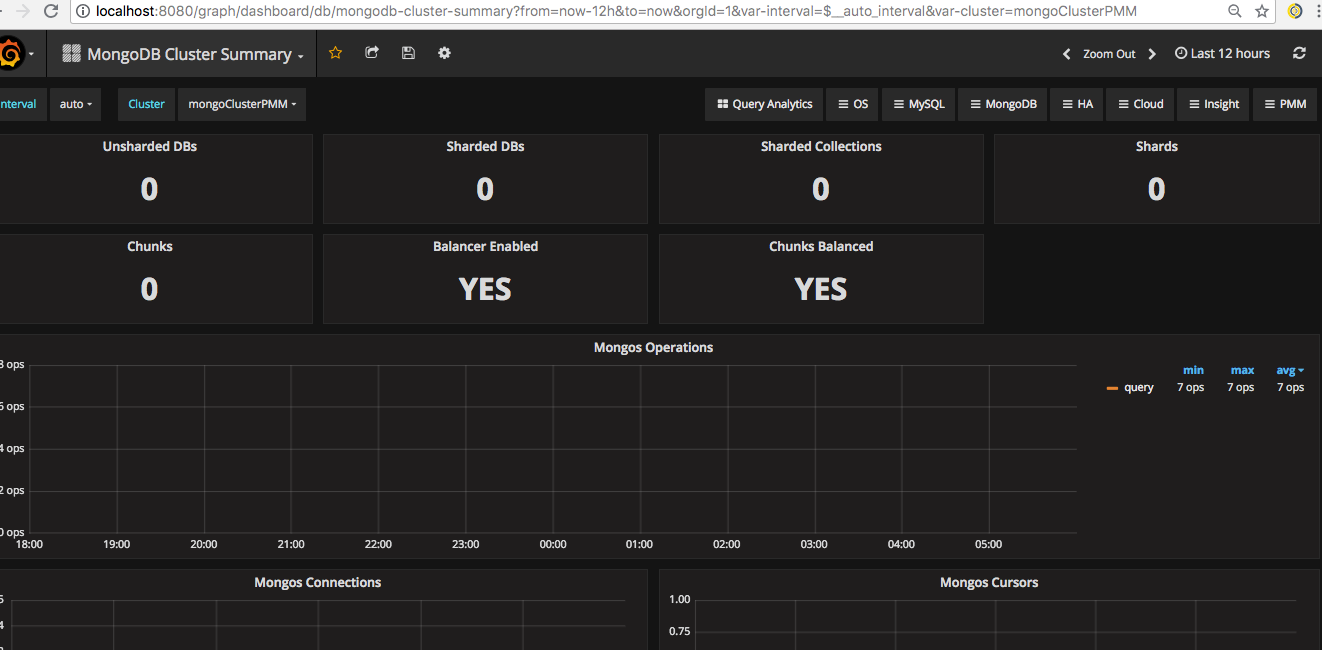Shift time range forward with right chevron
Screen dimensions: 1322x650
click(x=1151, y=54)
